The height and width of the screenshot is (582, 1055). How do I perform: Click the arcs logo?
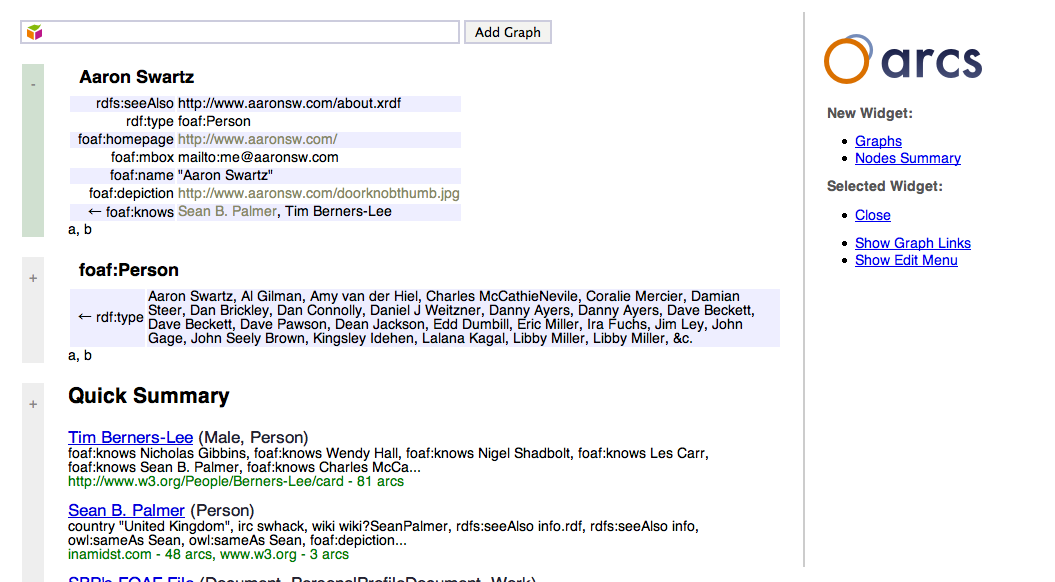[902, 59]
